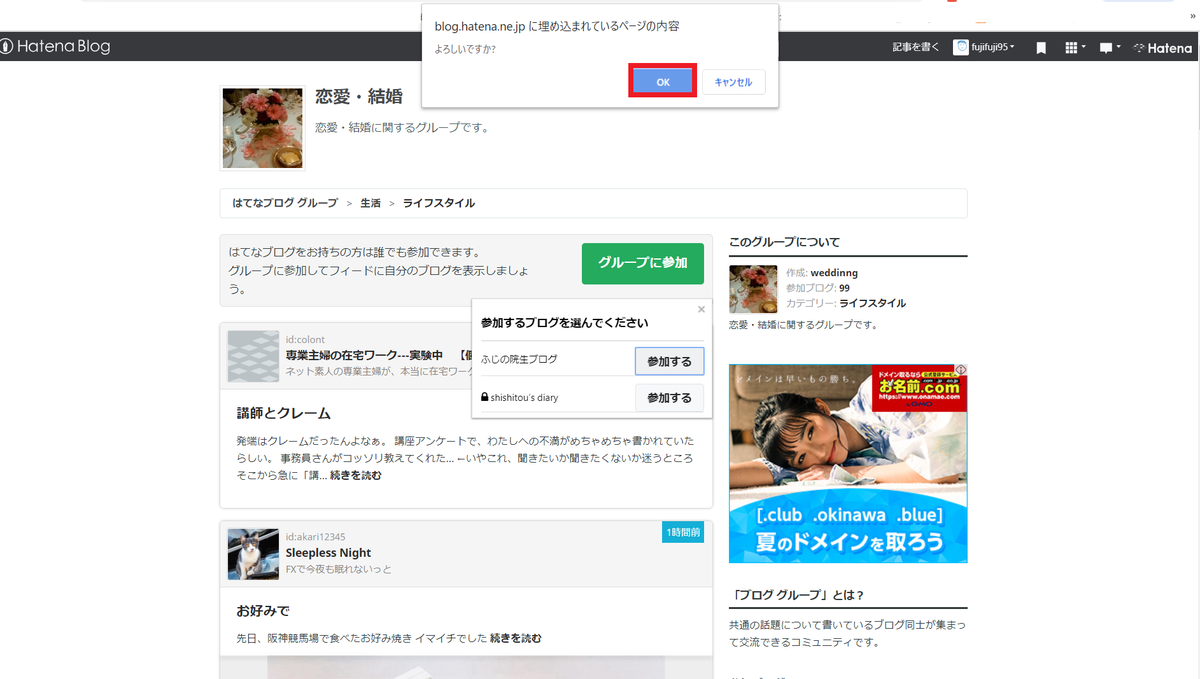Go to はてなブログ グループ breadcrumb
This screenshot has width=1200, height=679.
click(285, 203)
